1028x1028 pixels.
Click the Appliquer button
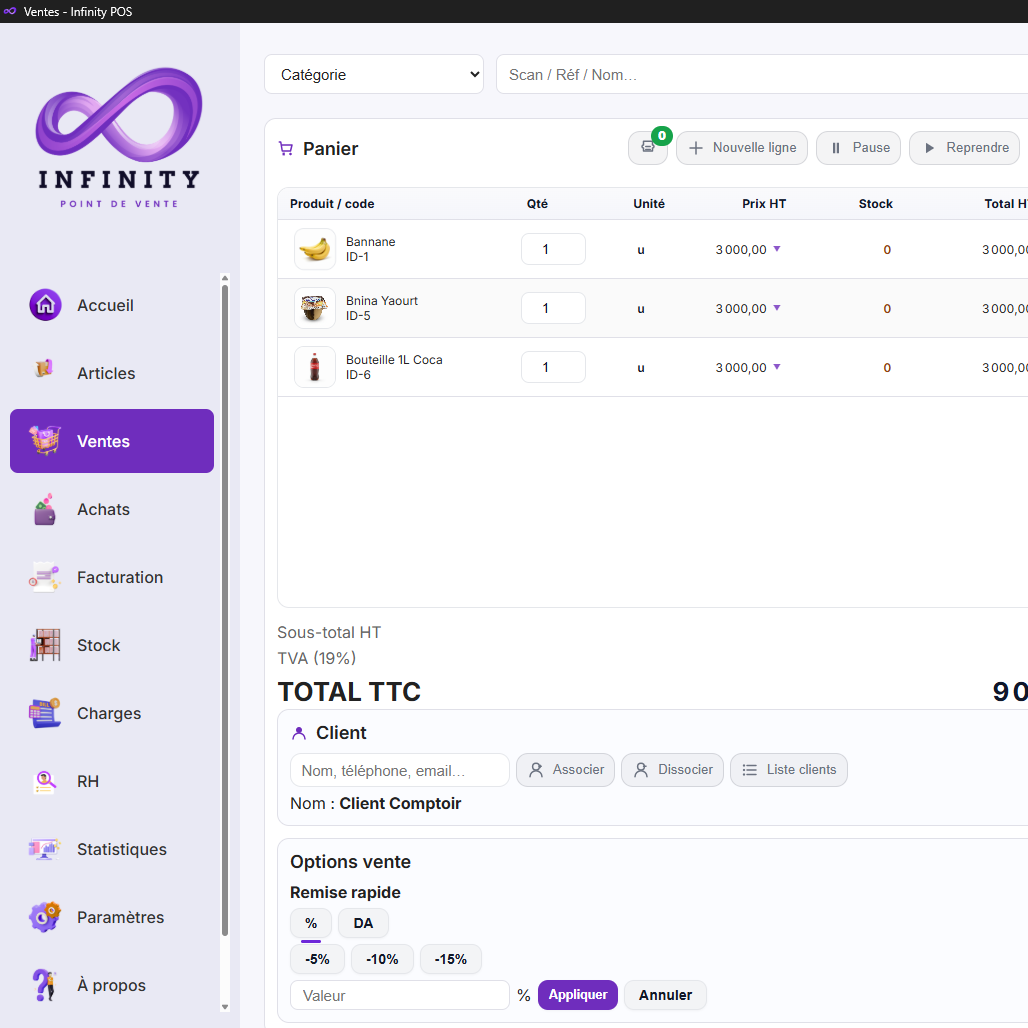coord(577,995)
